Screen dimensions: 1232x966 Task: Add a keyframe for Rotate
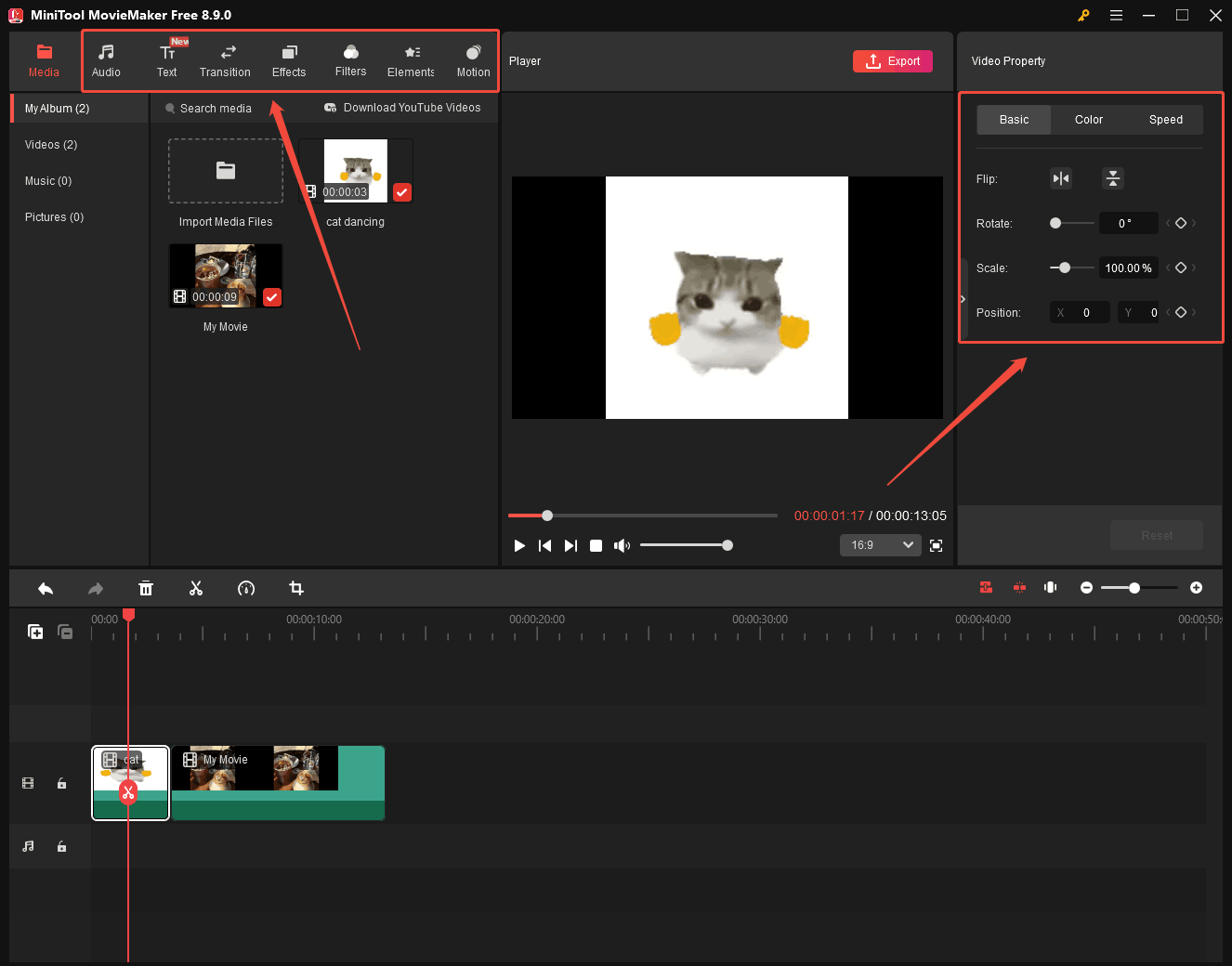tap(1181, 223)
